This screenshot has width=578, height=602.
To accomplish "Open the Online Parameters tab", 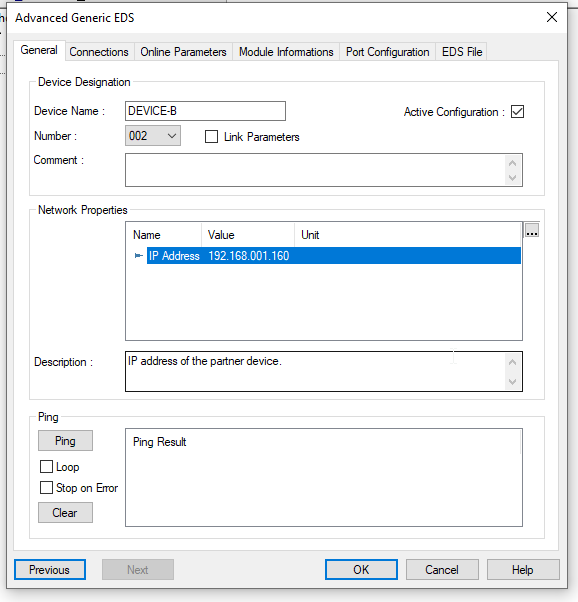I will (183, 52).
